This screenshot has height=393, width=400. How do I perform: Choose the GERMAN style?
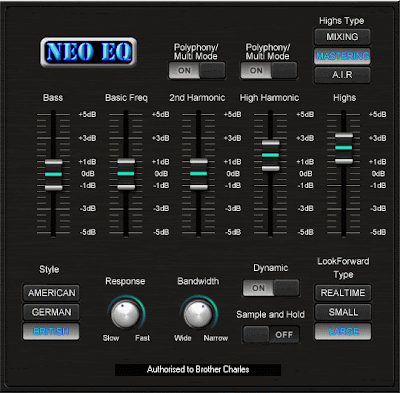point(51,312)
